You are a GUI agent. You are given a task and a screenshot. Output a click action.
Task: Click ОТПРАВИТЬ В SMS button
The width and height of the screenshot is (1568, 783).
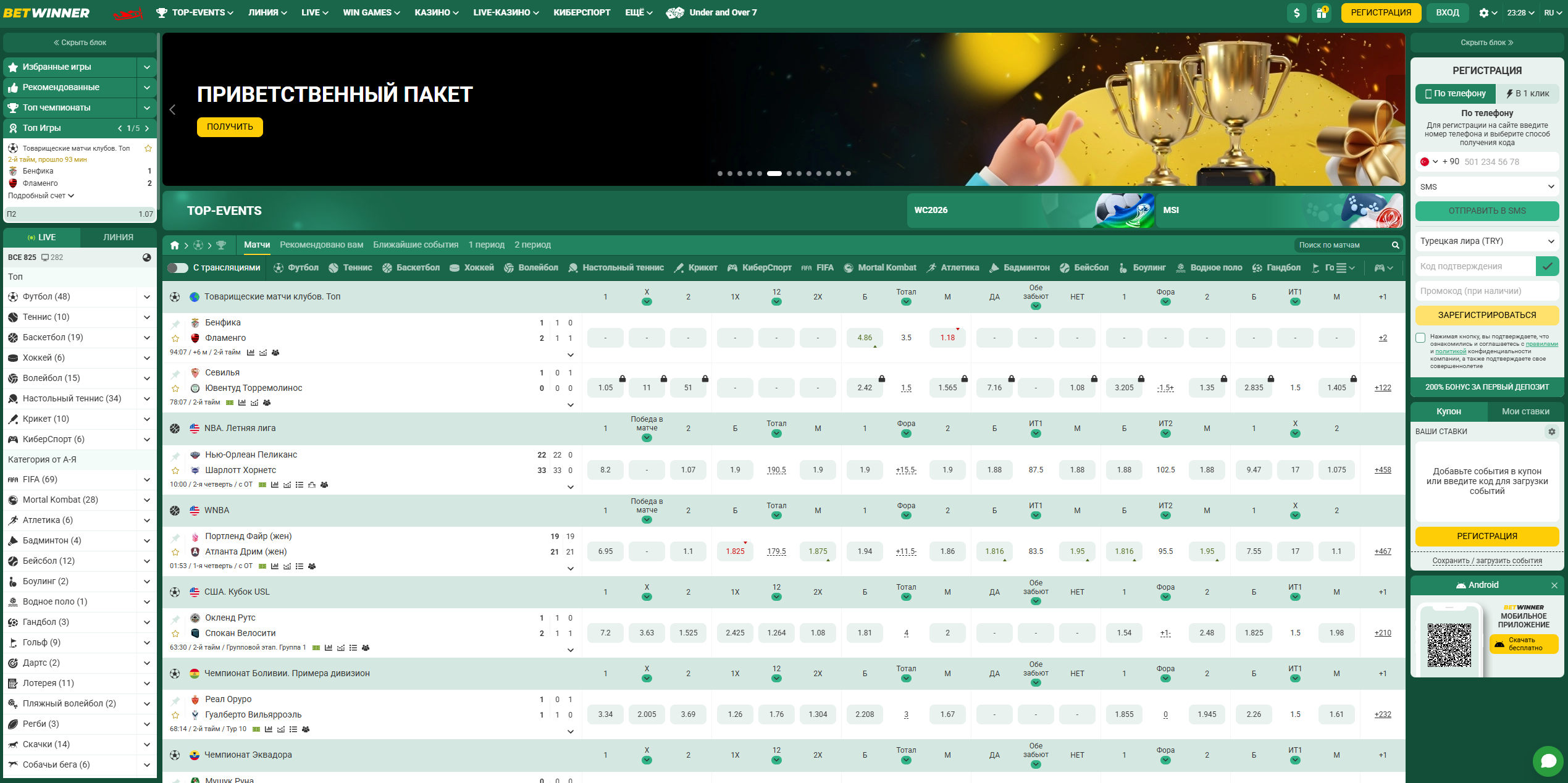click(x=1487, y=211)
